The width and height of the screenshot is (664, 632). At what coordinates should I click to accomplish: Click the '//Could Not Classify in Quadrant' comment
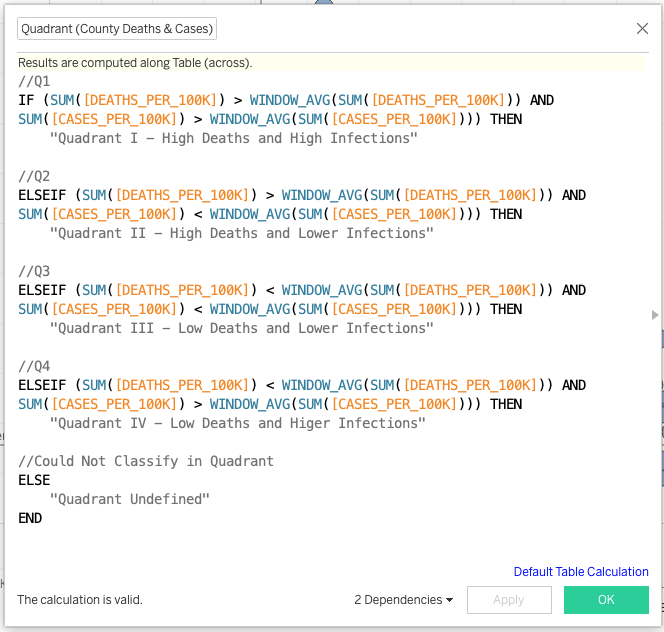click(x=145, y=461)
